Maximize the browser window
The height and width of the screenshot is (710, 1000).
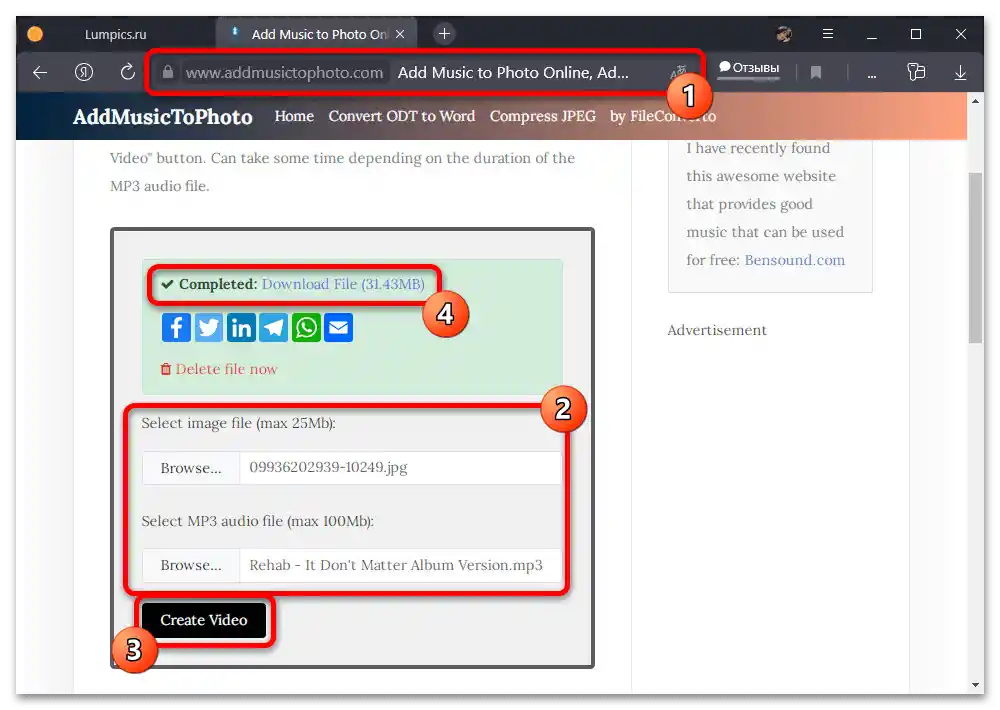point(916,34)
